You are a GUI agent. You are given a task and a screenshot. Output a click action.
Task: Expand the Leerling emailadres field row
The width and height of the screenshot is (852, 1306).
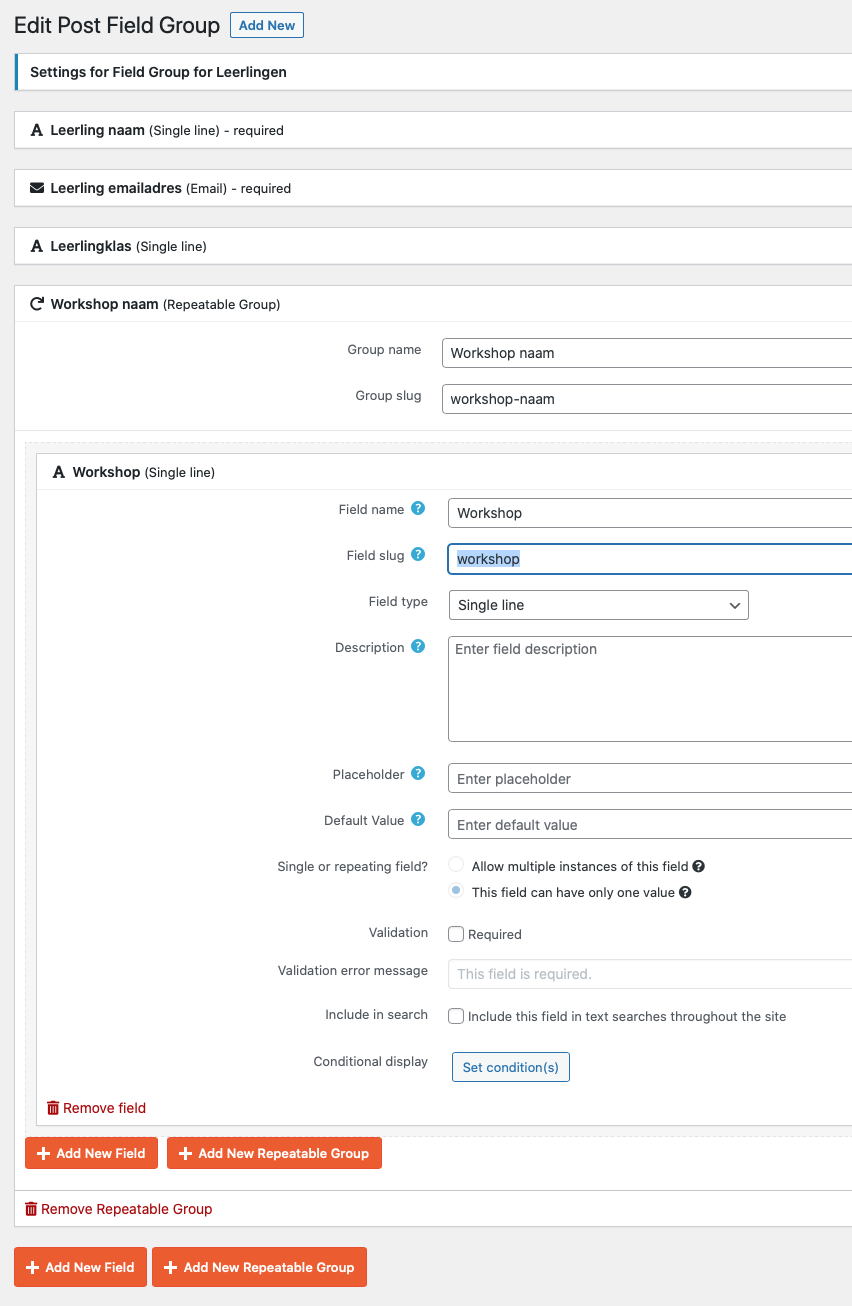[434, 188]
